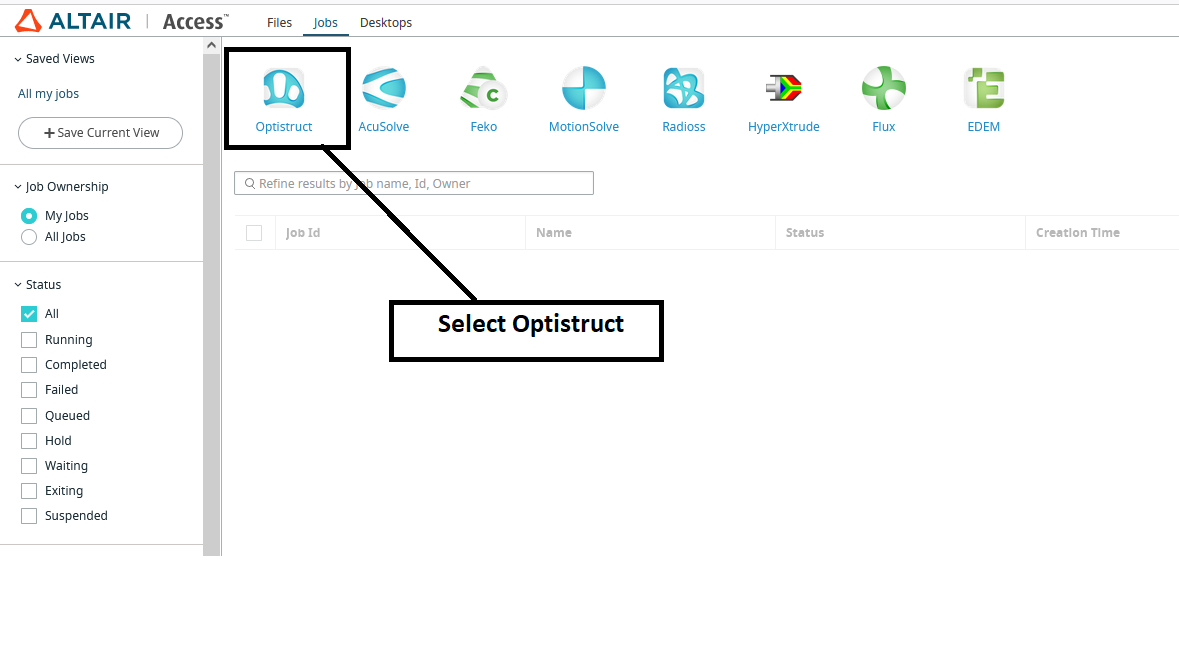Image resolution: width=1179 pixels, height=648 pixels.
Task: Enable the Completed status filter
Action: tap(29, 364)
